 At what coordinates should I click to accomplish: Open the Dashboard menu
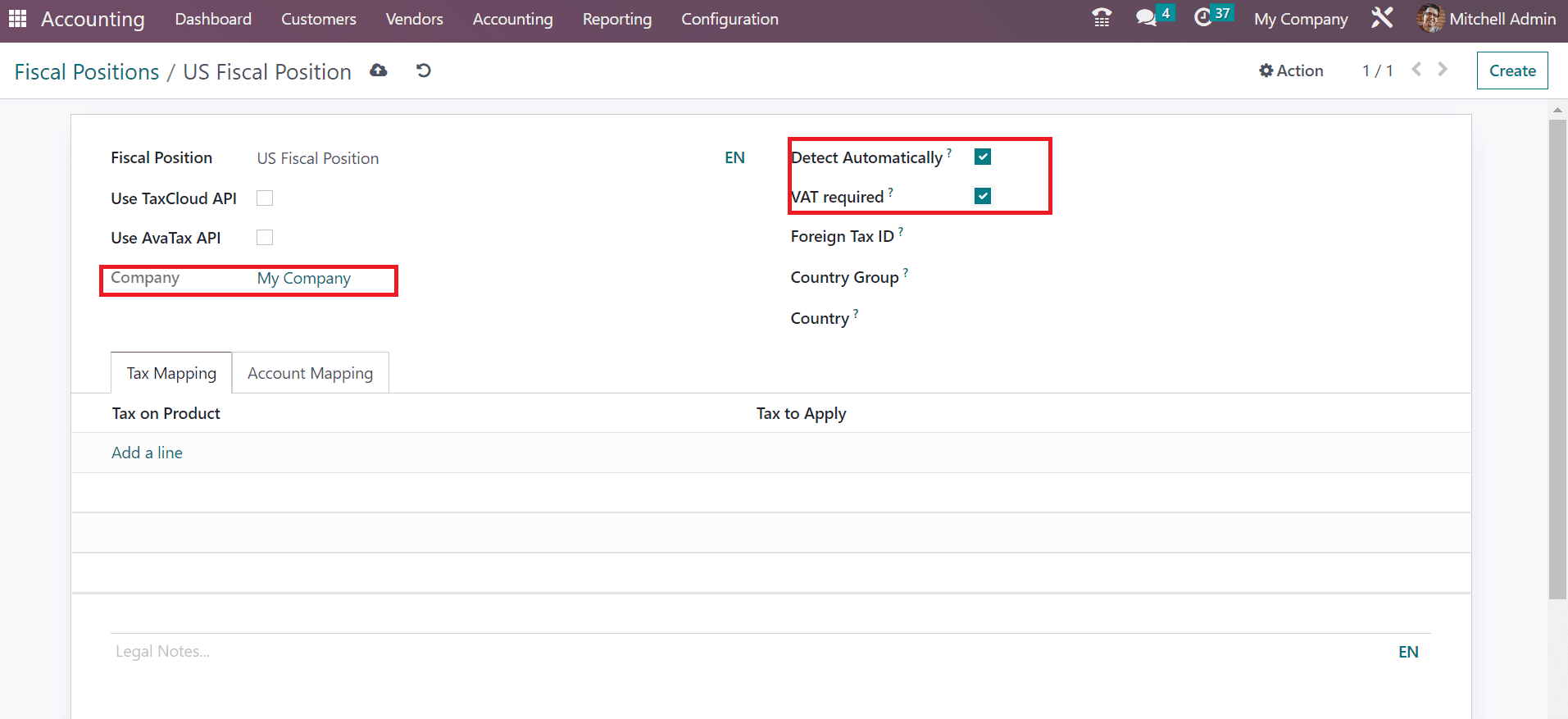[x=213, y=19]
